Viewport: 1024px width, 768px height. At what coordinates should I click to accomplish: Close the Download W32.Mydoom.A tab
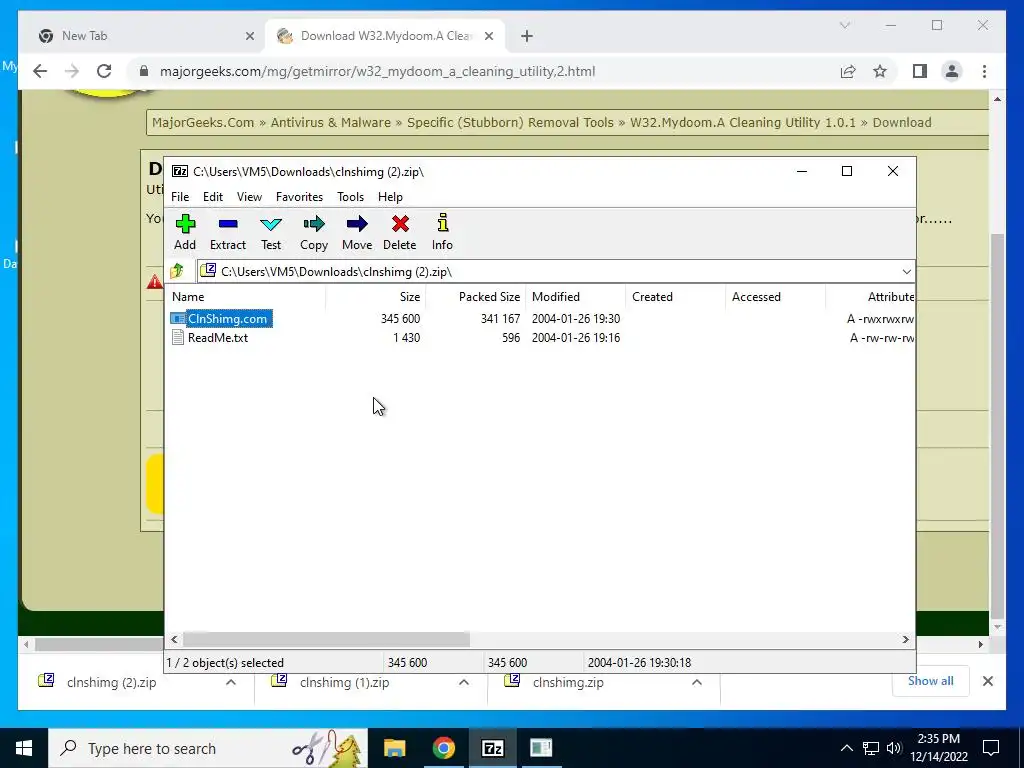[x=489, y=36]
